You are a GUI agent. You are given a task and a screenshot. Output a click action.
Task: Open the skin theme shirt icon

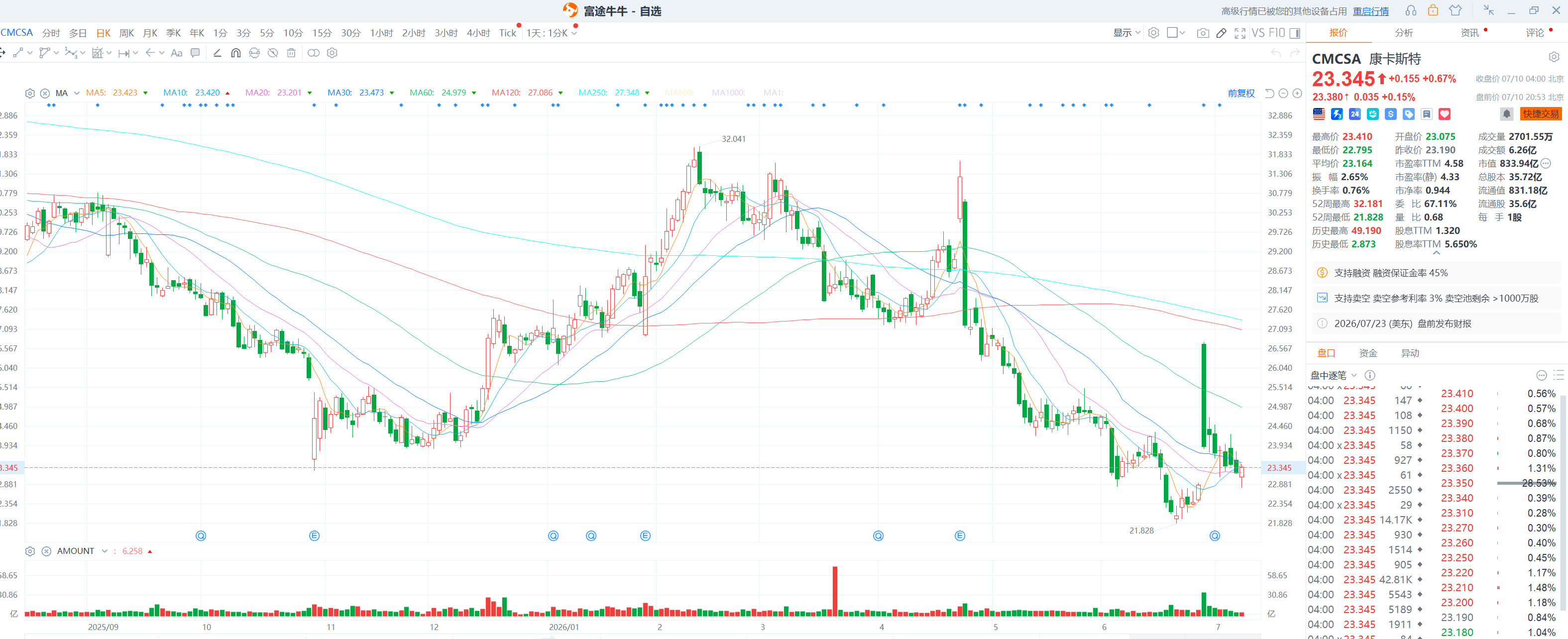pyautogui.click(x=1456, y=10)
